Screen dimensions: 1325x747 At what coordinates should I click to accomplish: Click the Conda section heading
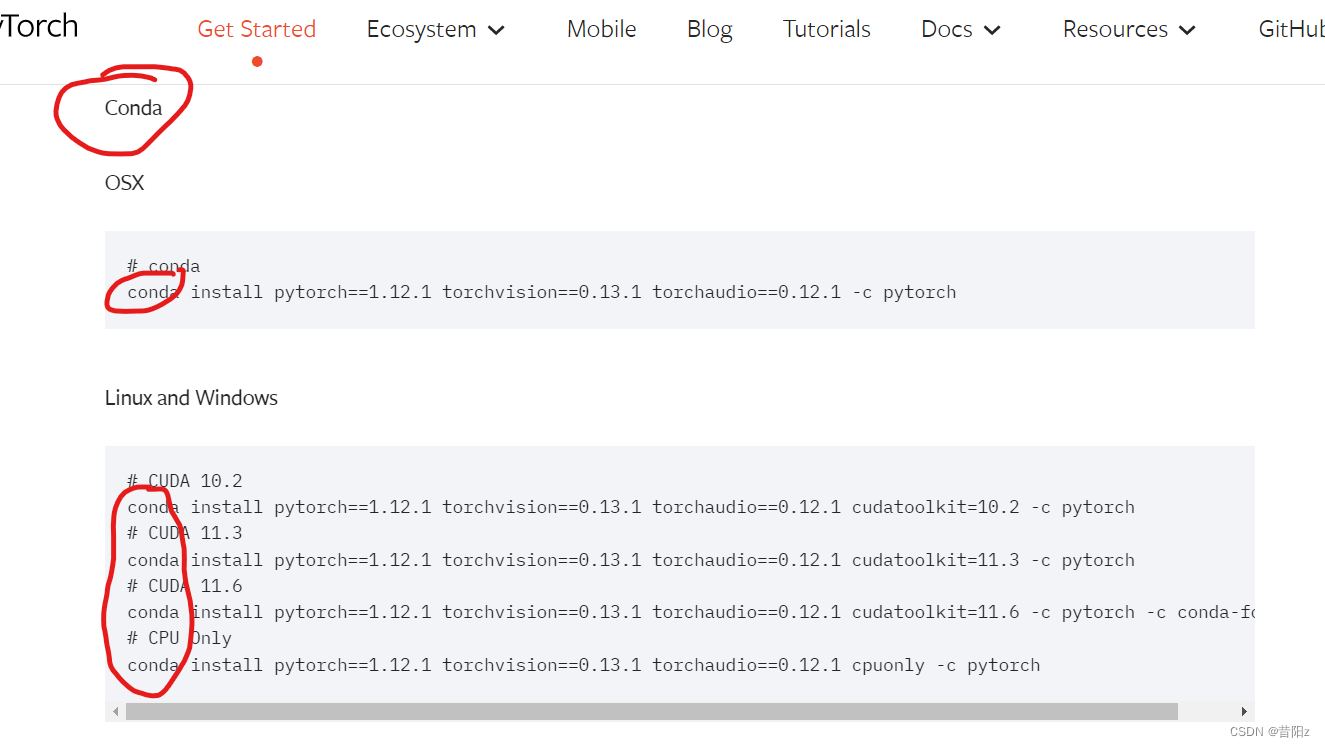136,108
